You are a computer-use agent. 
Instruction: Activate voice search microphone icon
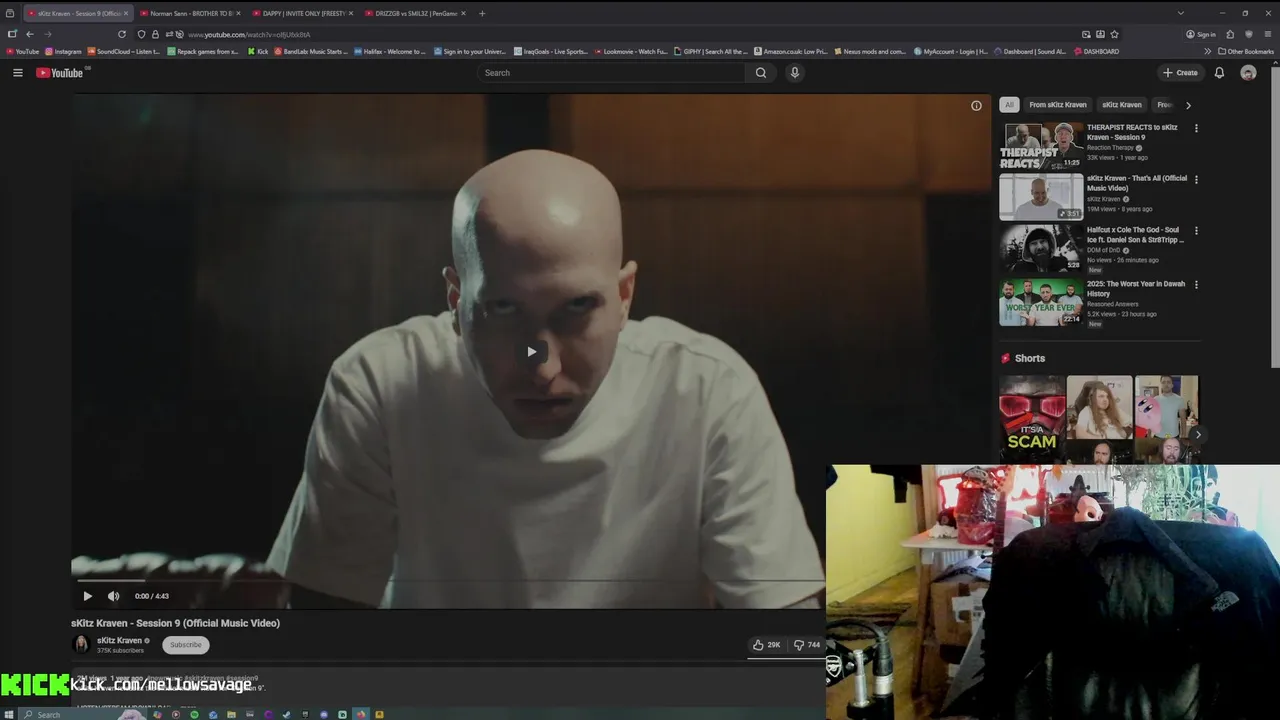click(x=795, y=73)
